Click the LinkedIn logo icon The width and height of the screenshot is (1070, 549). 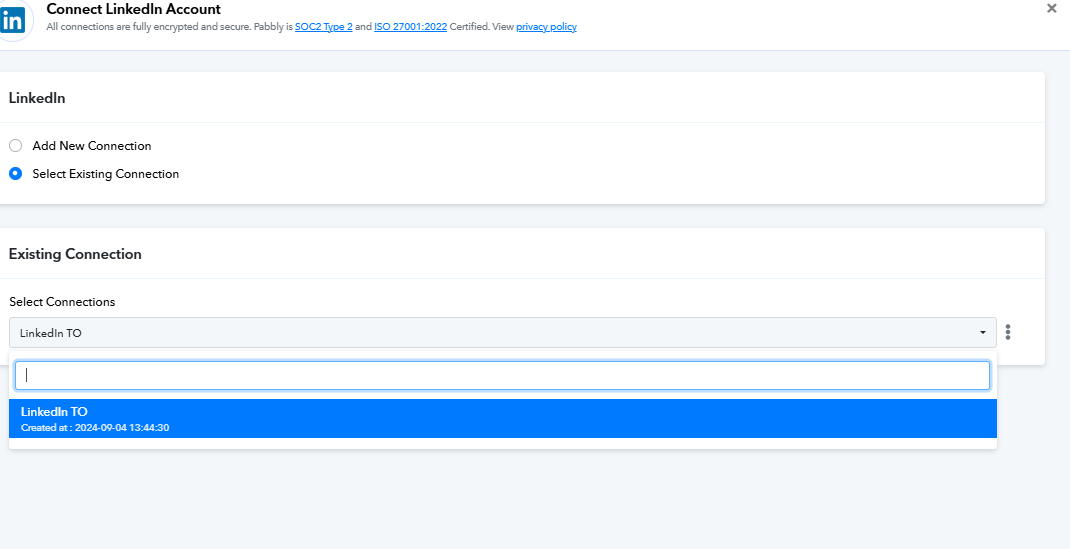click(12, 21)
